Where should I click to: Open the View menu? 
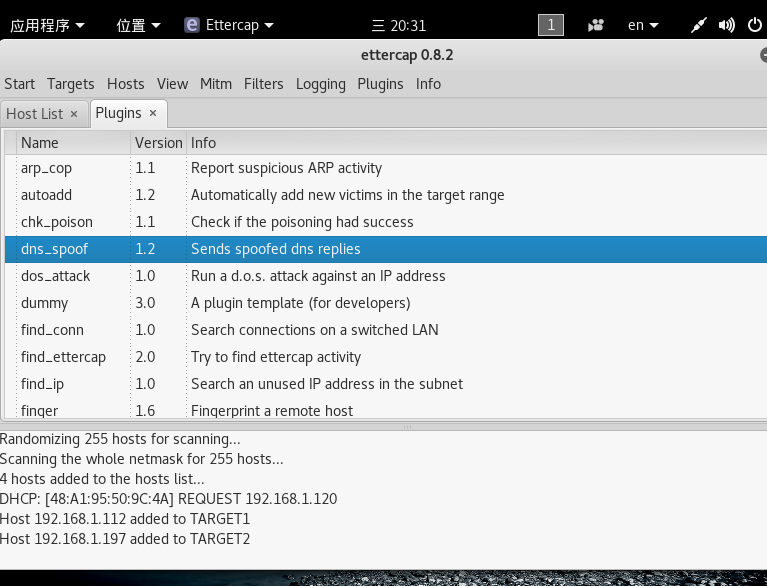pyautogui.click(x=172, y=84)
